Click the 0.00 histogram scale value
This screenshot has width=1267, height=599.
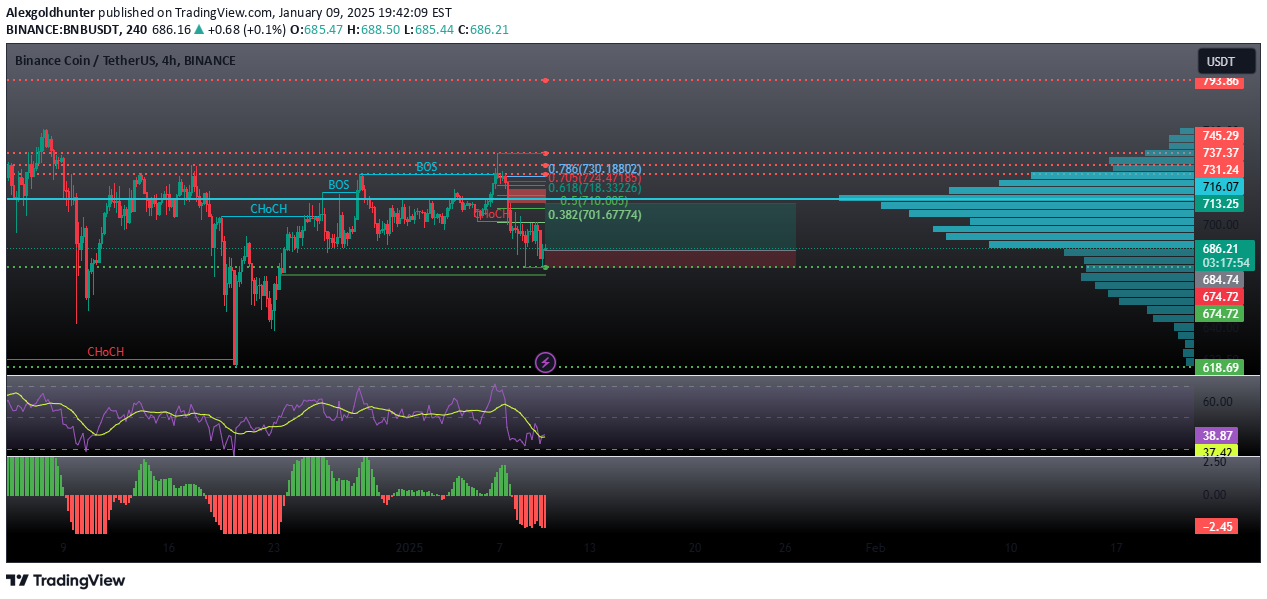coord(1216,494)
